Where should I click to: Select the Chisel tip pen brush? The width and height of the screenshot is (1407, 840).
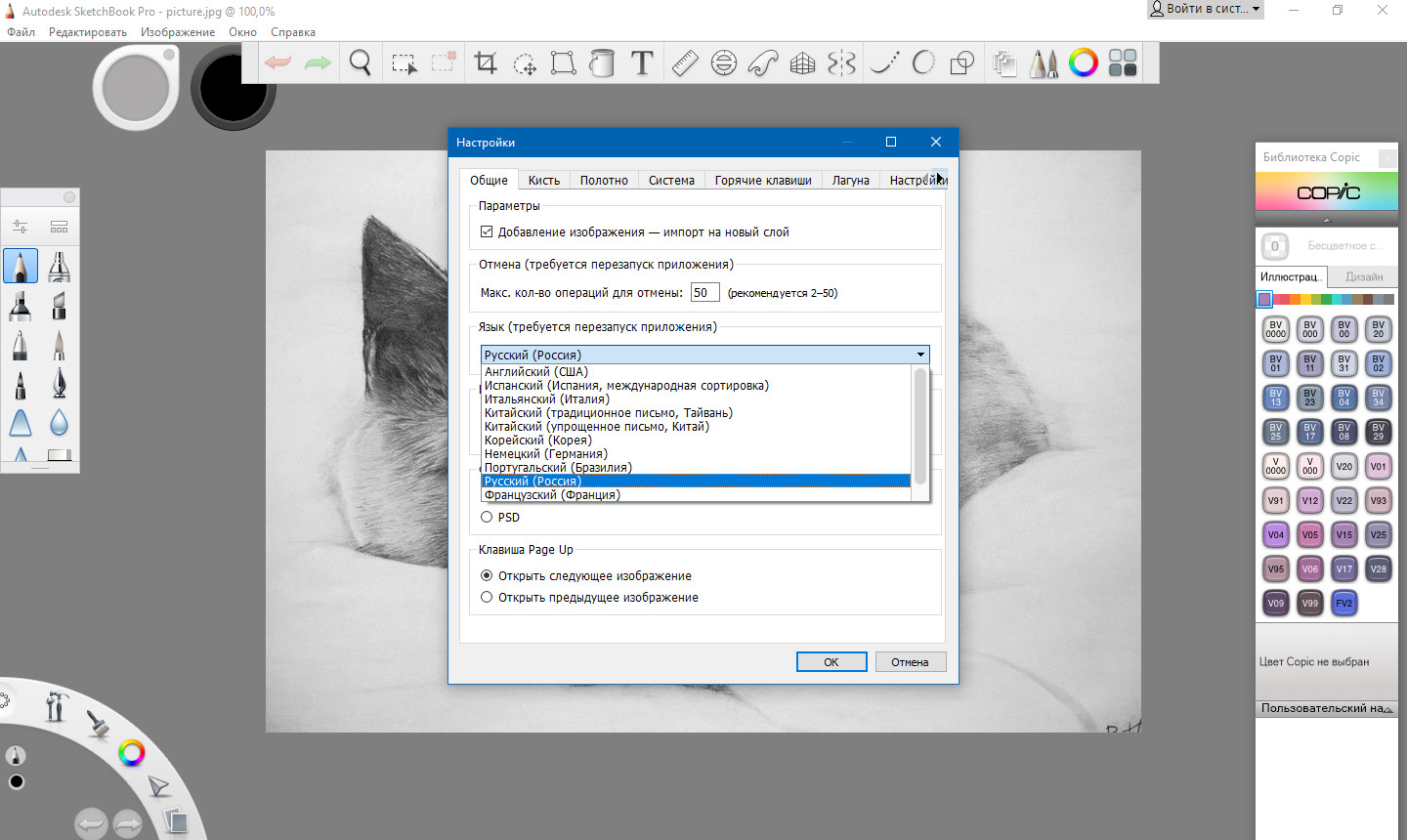pos(60,305)
